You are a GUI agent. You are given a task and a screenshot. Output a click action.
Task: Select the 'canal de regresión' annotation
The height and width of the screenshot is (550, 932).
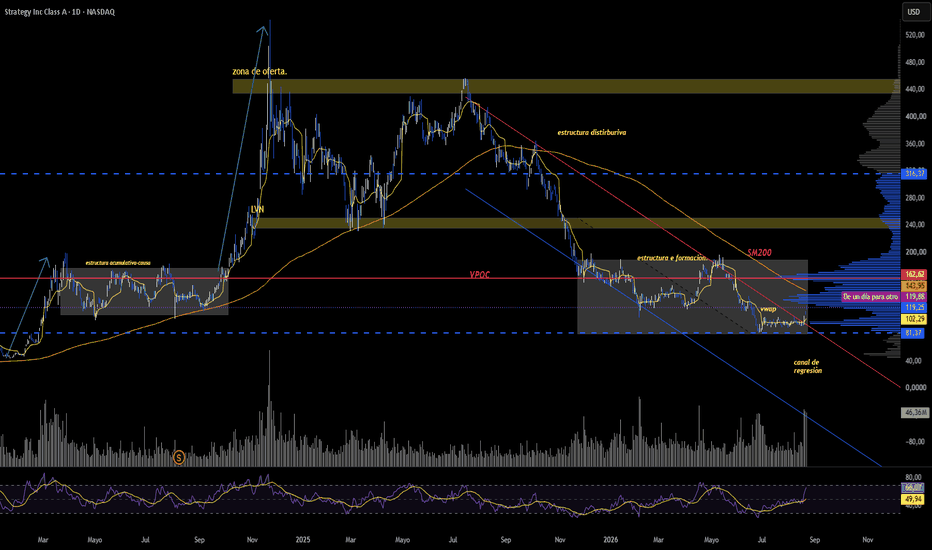pos(807,366)
